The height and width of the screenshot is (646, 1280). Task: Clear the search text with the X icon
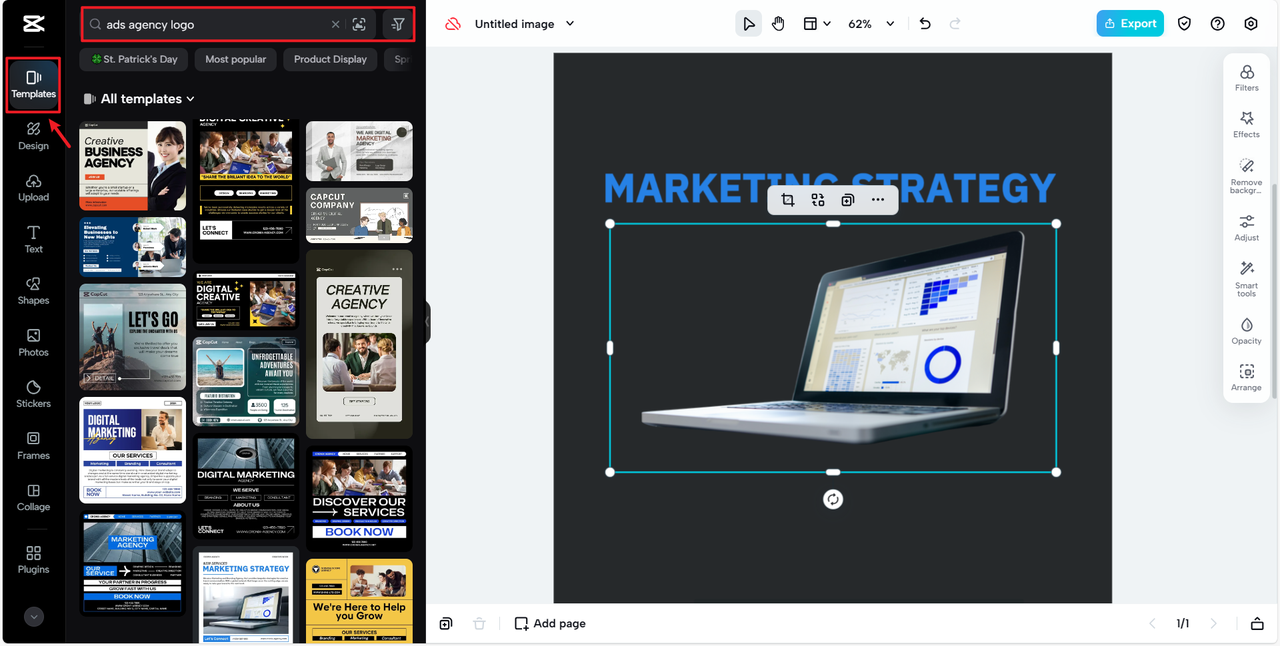point(335,24)
